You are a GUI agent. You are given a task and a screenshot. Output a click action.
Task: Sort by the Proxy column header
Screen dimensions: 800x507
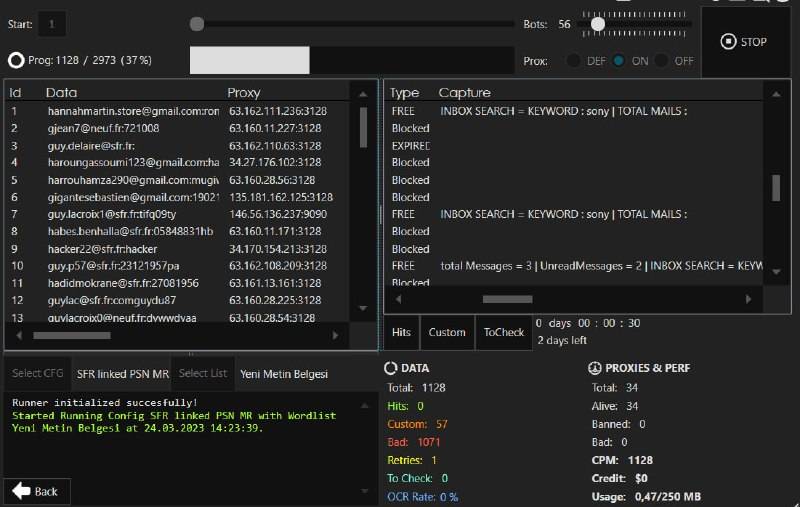(244, 93)
